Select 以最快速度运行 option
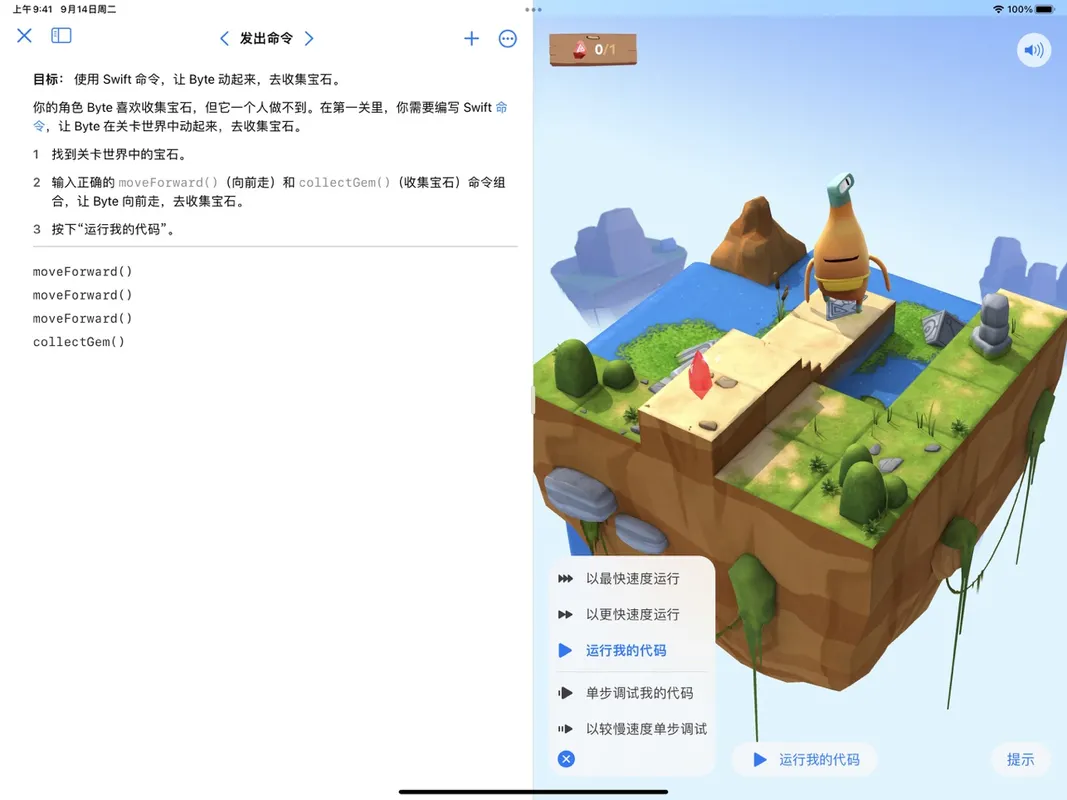 point(631,579)
